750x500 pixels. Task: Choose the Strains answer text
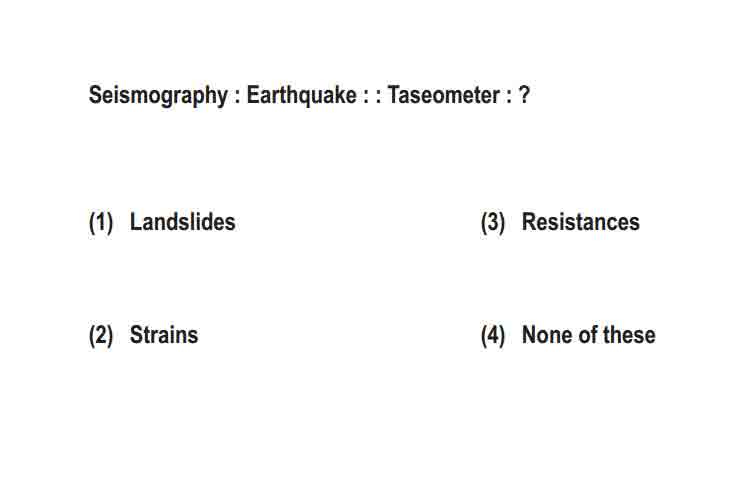(164, 334)
